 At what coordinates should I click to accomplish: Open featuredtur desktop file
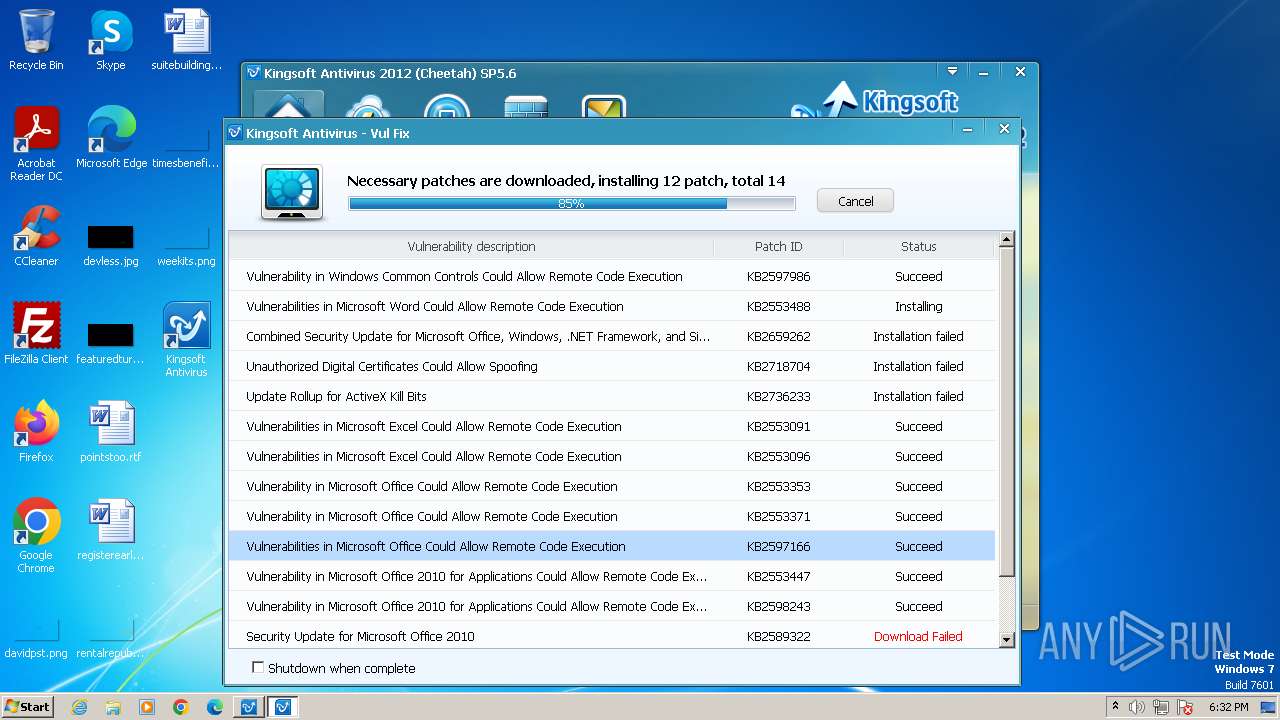(110, 343)
